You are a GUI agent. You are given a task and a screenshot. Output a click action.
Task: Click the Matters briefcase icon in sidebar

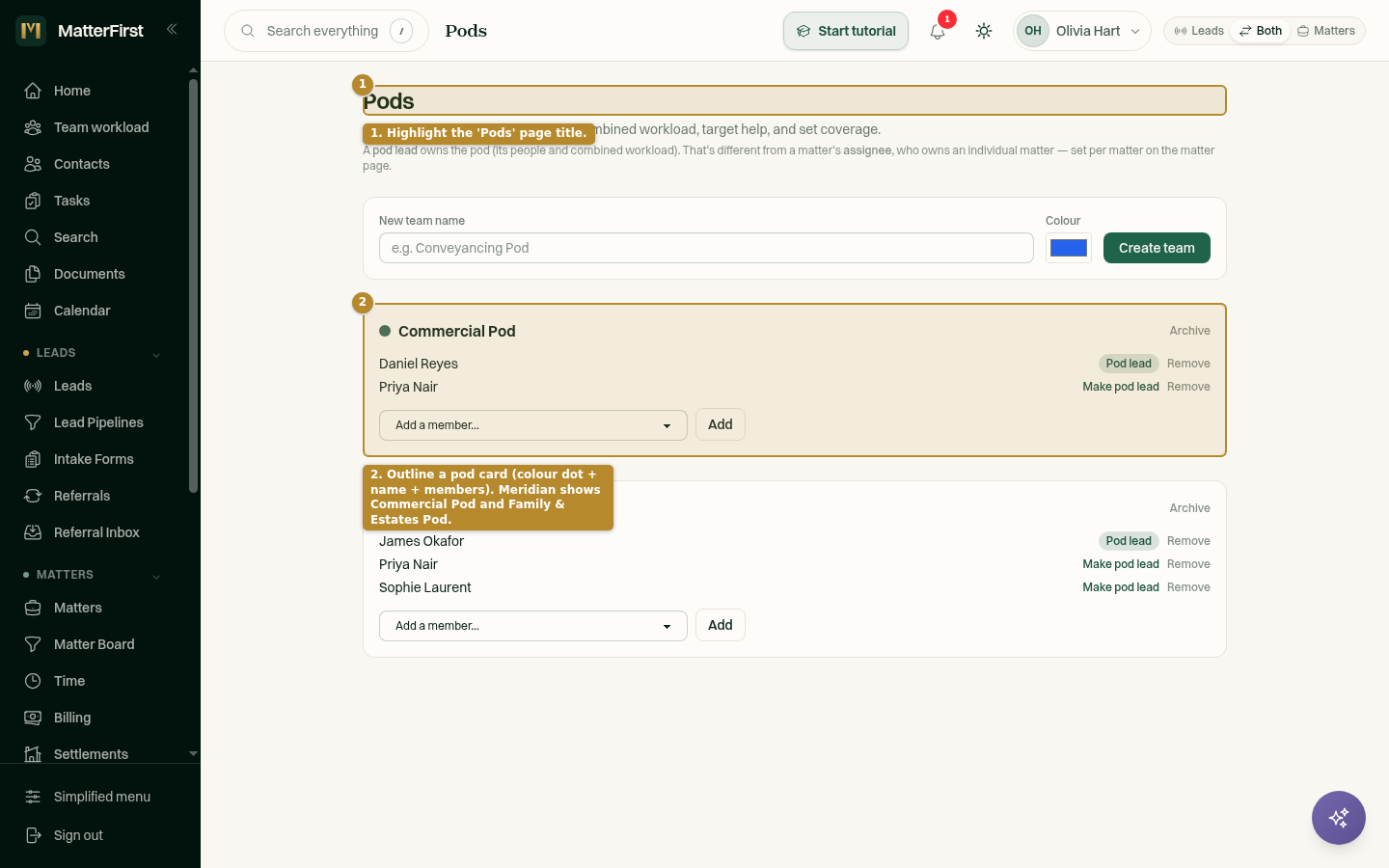[x=33, y=608]
